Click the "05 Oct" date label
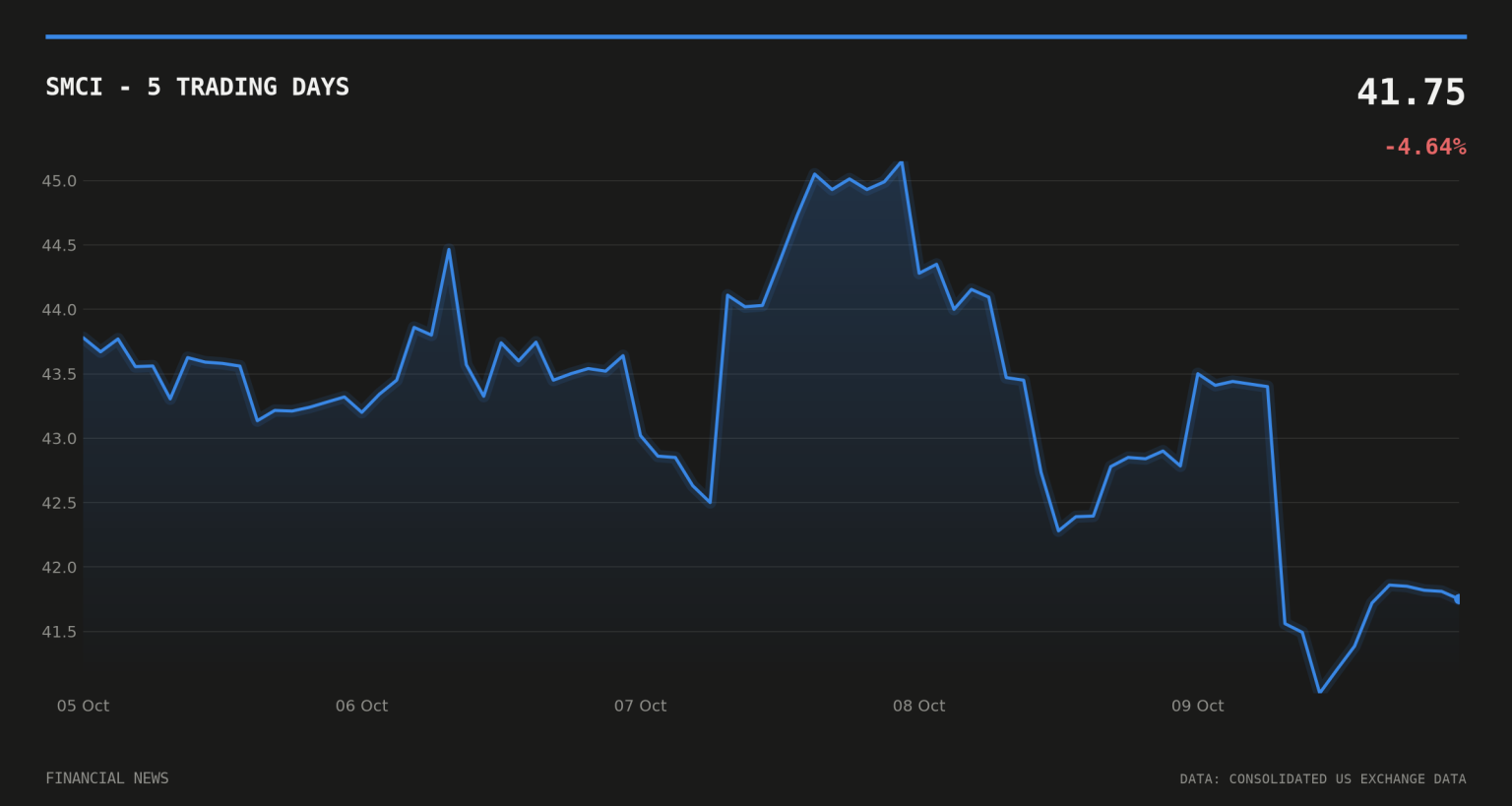This screenshot has width=1512, height=806. pyautogui.click(x=83, y=706)
